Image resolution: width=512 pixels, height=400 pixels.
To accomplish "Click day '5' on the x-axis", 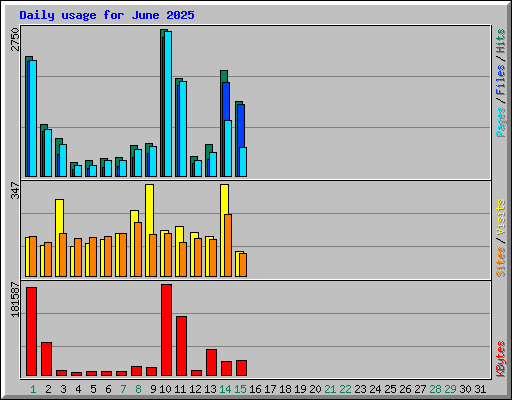I will 93,389.
